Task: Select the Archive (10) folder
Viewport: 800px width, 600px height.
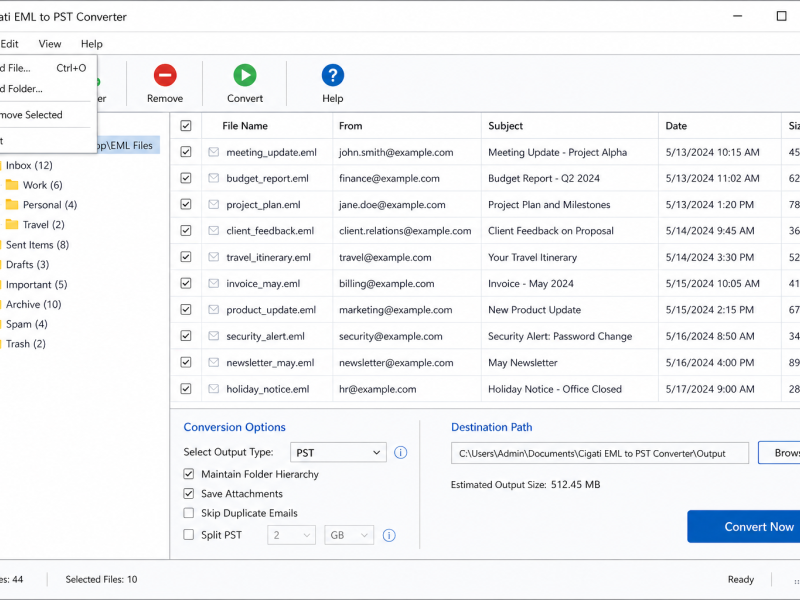Action: [34, 304]
